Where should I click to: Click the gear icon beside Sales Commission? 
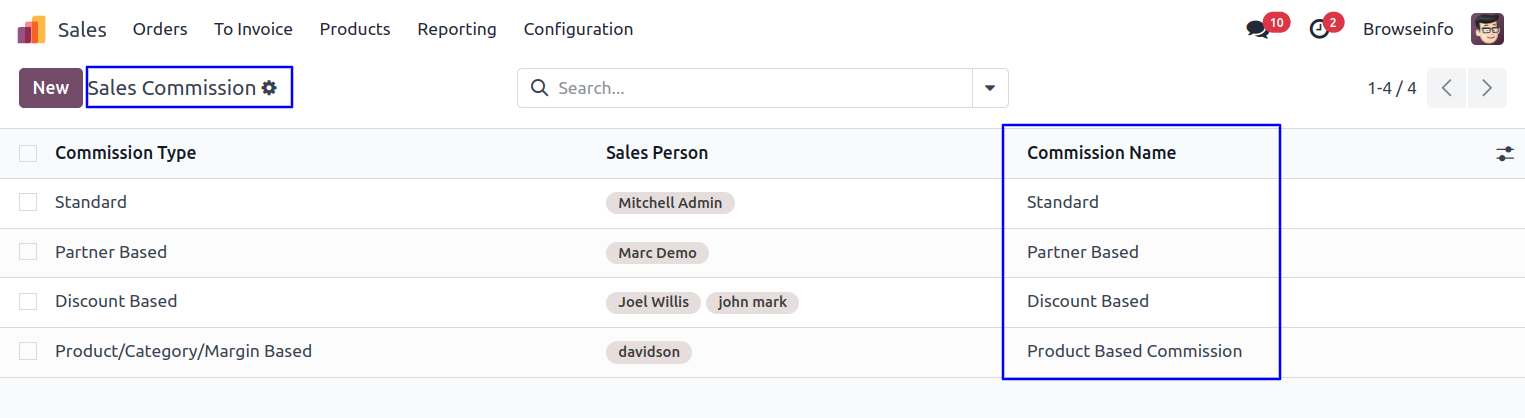click(269, 88)
